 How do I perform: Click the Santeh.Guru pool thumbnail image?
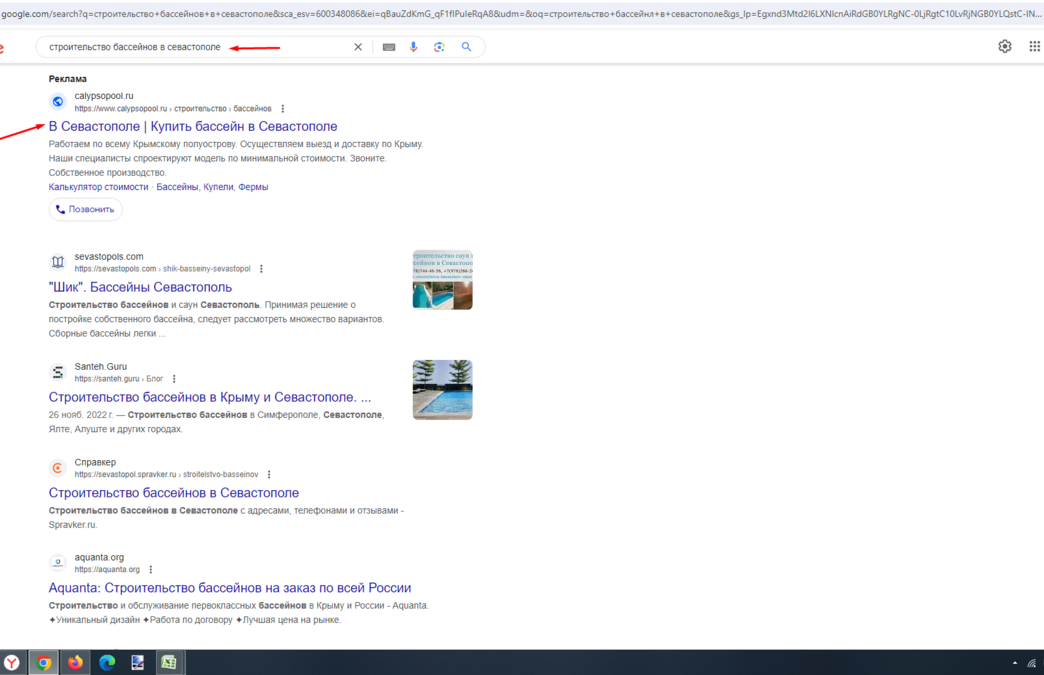click(443, 390)
